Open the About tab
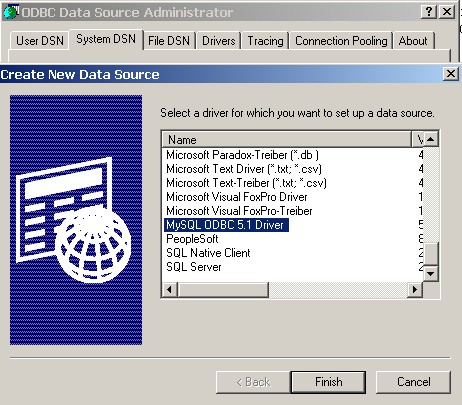The image size is (462, 405). pyautogui.click(x=413, y=41)
